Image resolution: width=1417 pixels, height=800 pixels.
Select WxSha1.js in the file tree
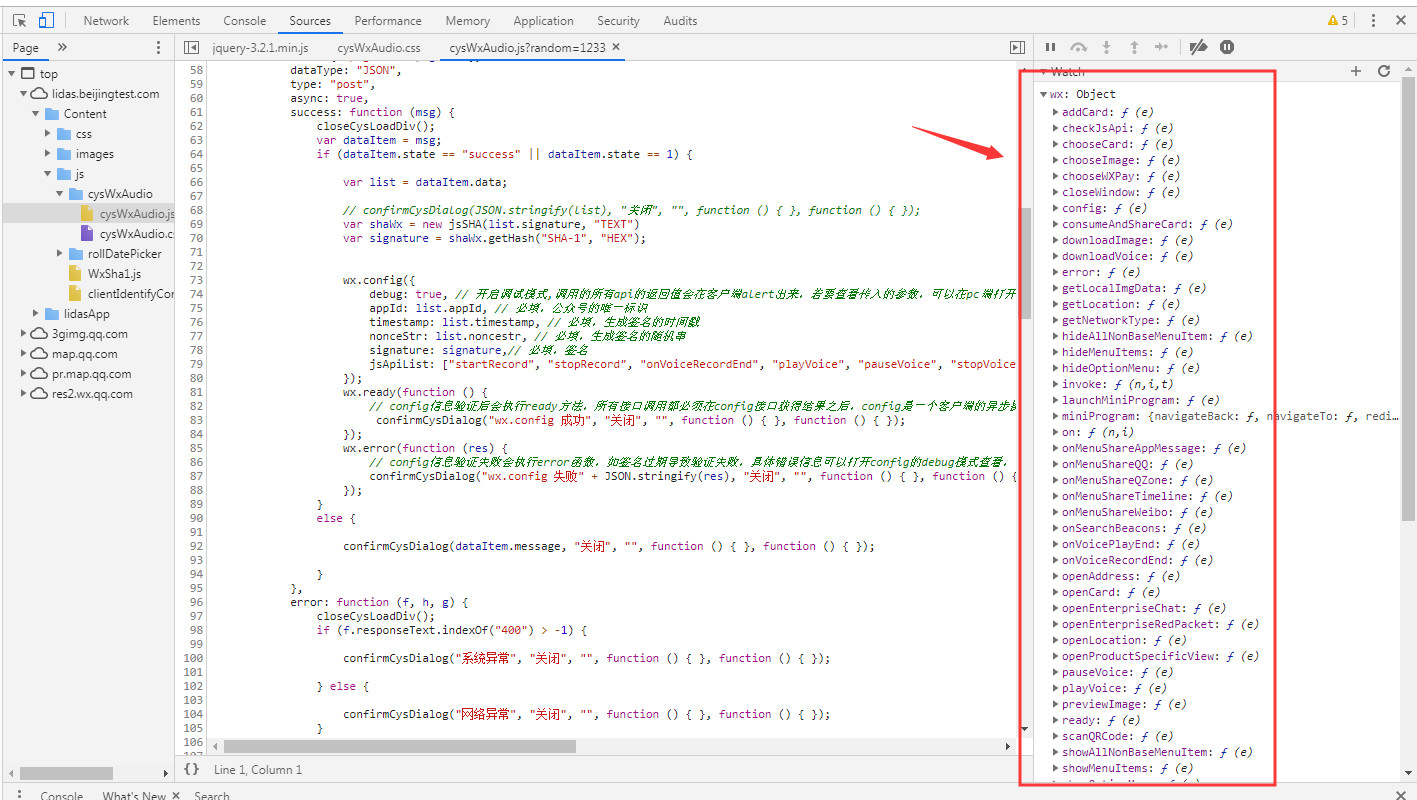114,273
